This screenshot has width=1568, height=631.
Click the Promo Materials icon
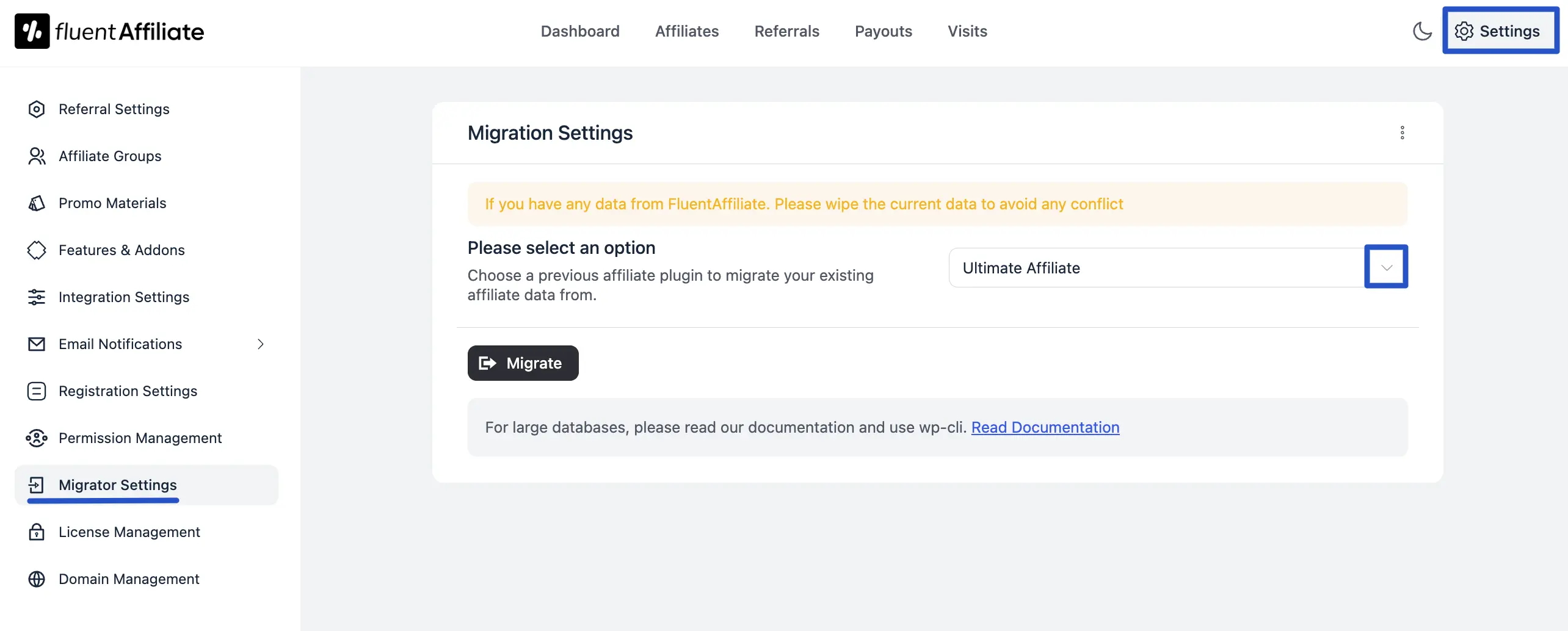(37, 203)
